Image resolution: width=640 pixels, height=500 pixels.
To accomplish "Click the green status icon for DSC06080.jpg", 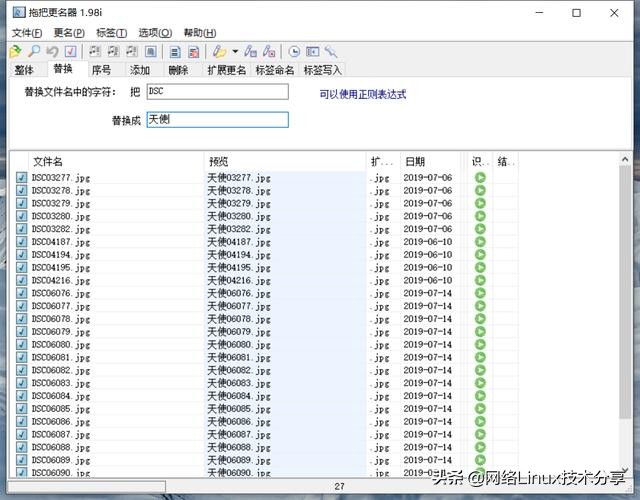I will pos(480,344).
